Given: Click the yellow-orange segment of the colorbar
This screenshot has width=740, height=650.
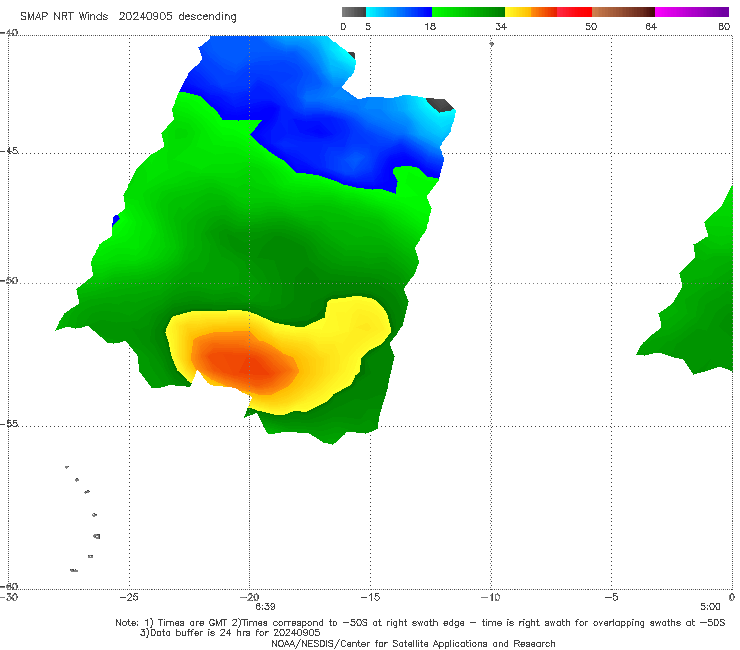Looking at the screenshot, I should coord(531,12).
